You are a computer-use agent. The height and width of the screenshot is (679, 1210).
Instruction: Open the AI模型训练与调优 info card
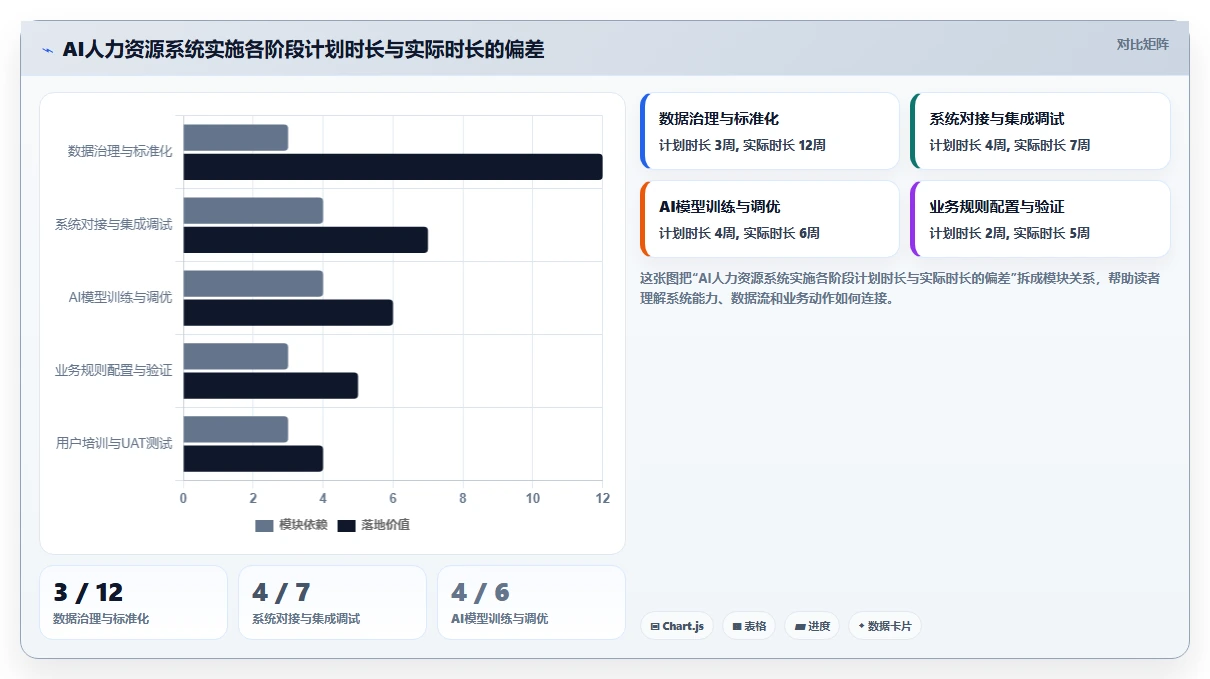pos(770,219)
